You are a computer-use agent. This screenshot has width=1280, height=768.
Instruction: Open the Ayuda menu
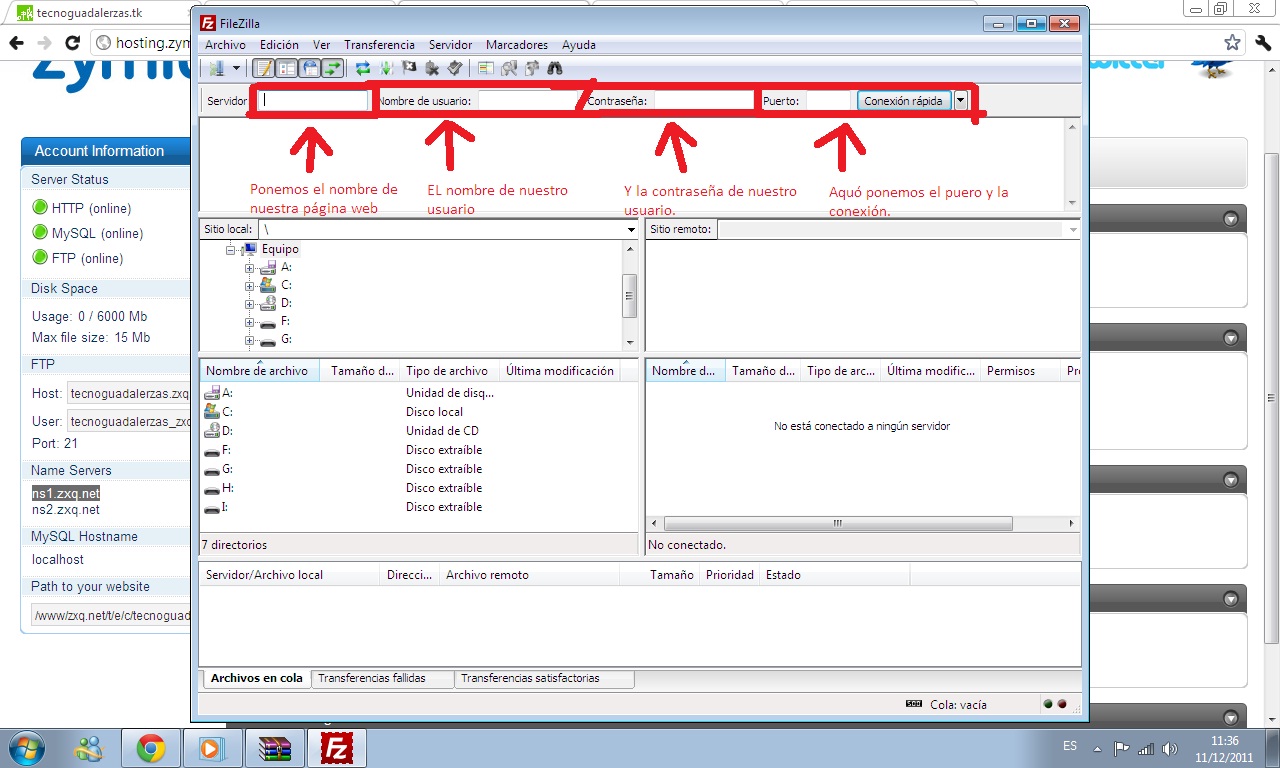[x=578, y=45]
